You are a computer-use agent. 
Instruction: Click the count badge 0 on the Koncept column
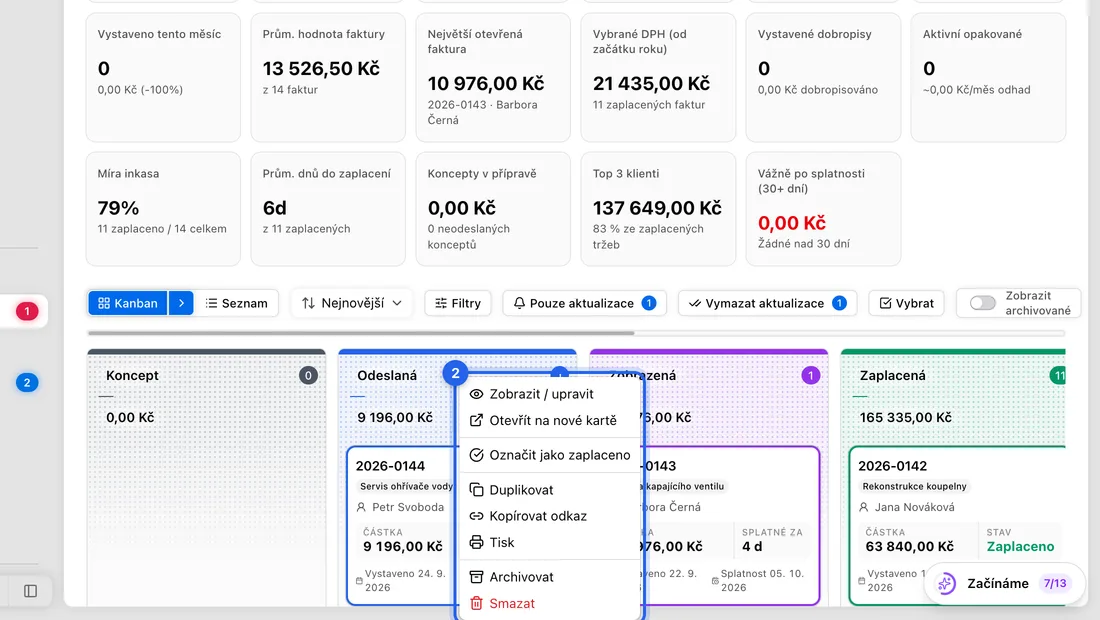tap(308, 375)
